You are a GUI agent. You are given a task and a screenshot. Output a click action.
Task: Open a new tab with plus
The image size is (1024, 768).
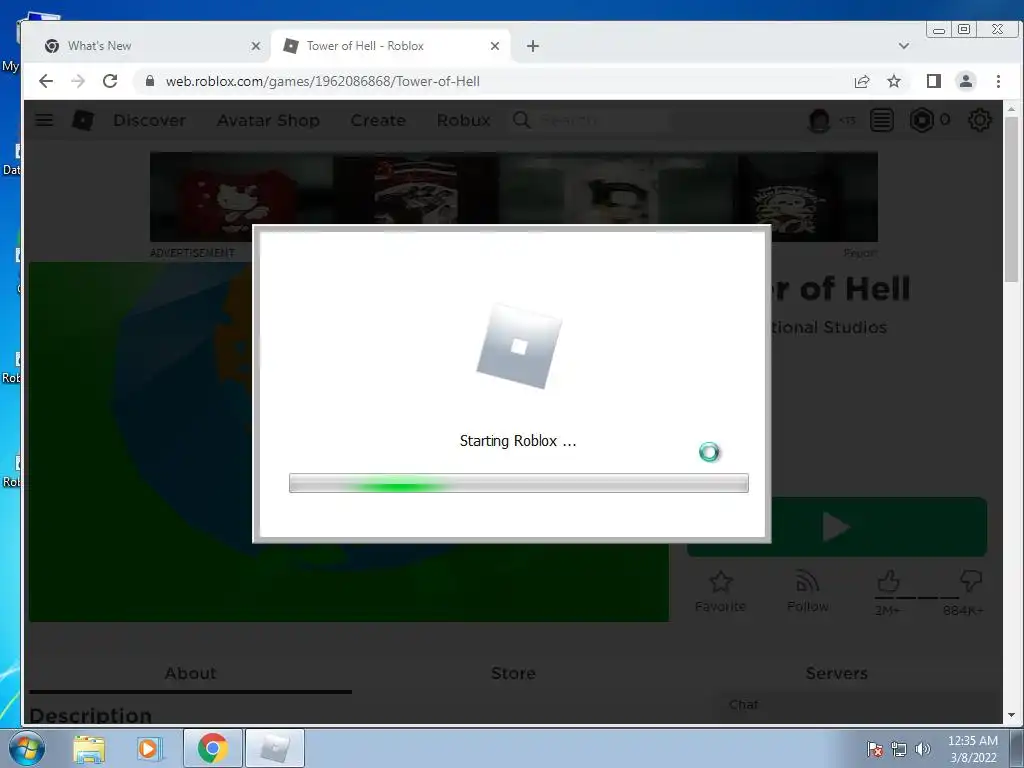click(533, 46)
